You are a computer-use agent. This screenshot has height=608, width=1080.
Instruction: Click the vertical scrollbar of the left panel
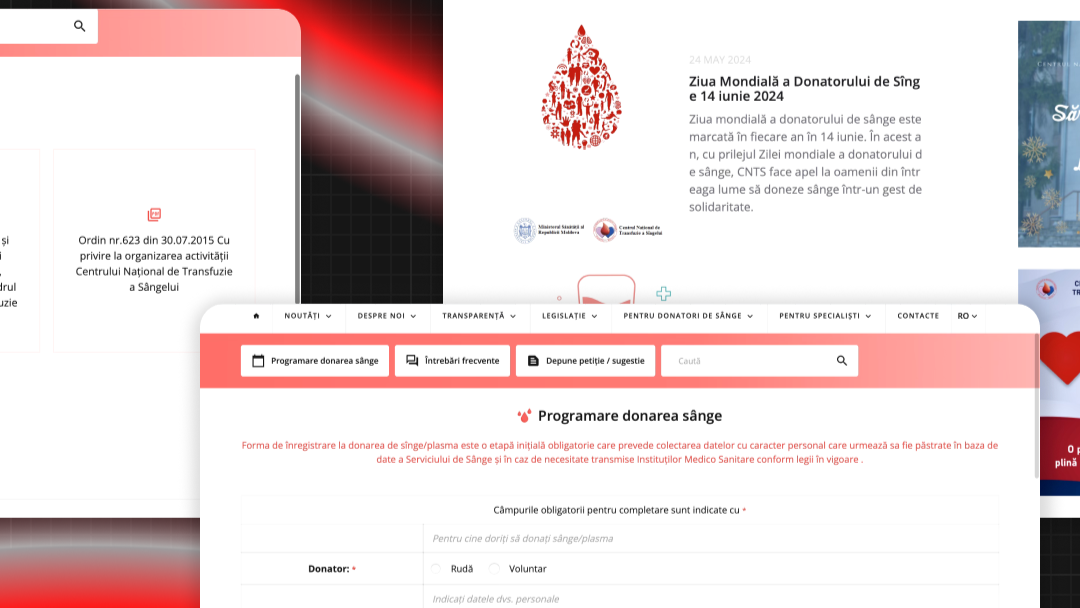tap(298, 187)
